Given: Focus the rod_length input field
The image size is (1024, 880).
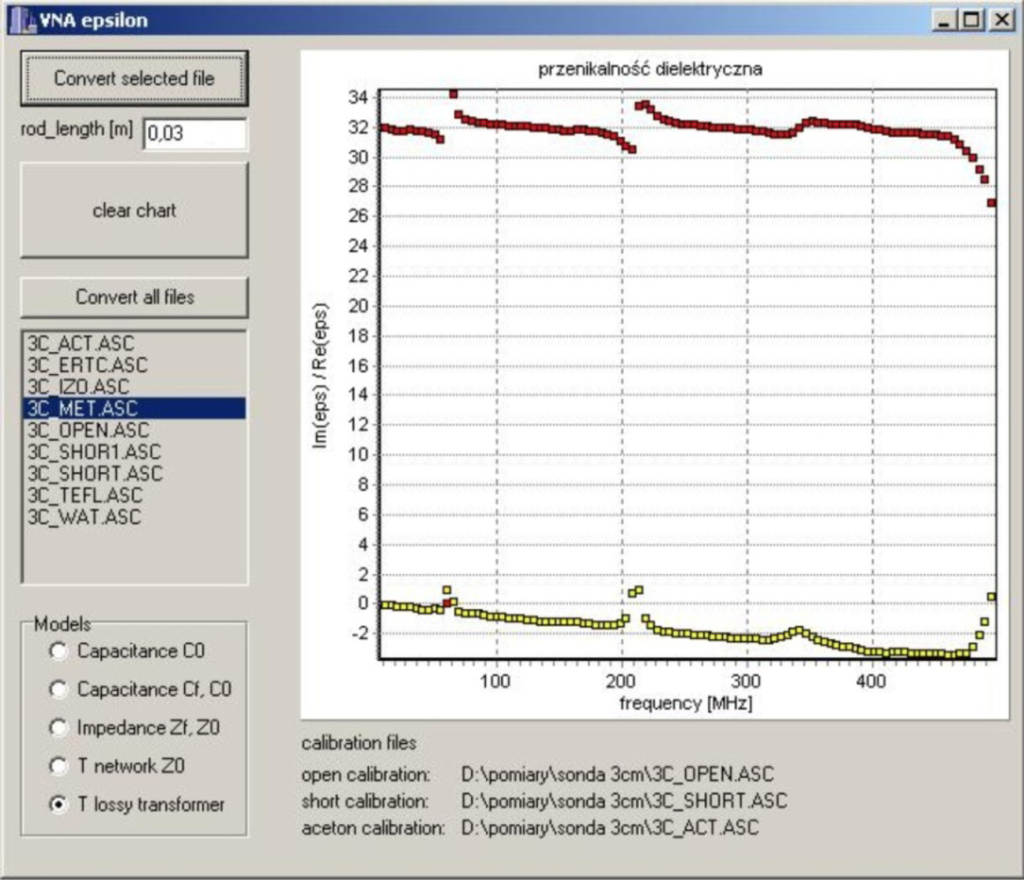Looking at the screenshot, I should tap(194, 134).
